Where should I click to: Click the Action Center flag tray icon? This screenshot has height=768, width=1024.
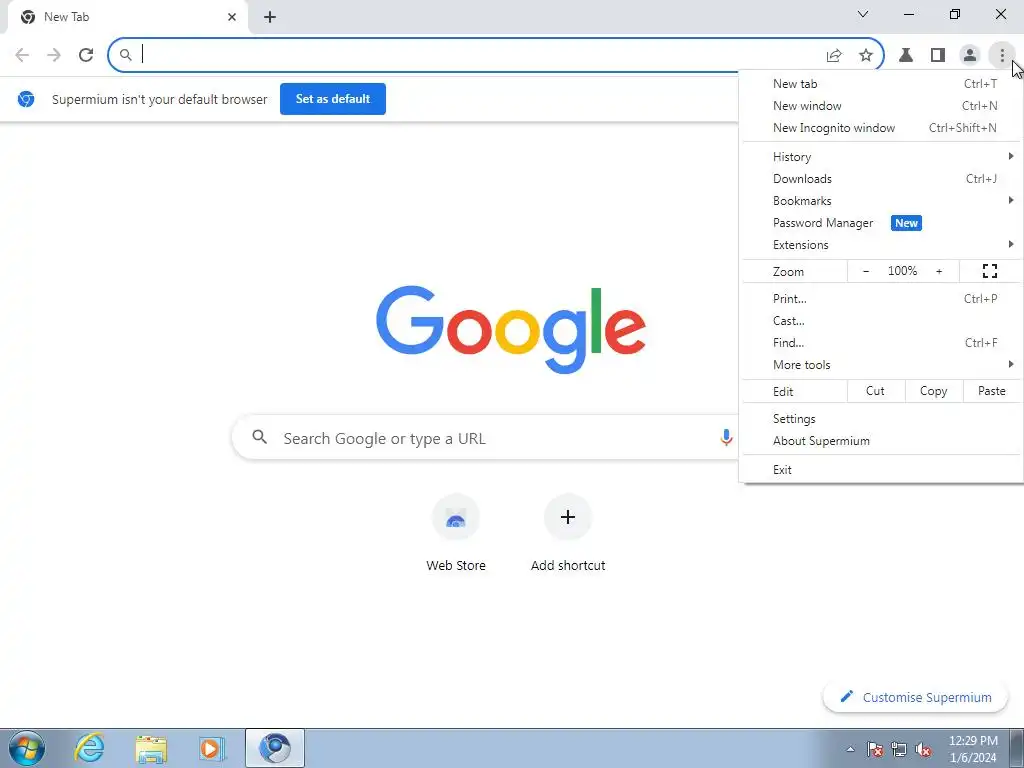875,749
